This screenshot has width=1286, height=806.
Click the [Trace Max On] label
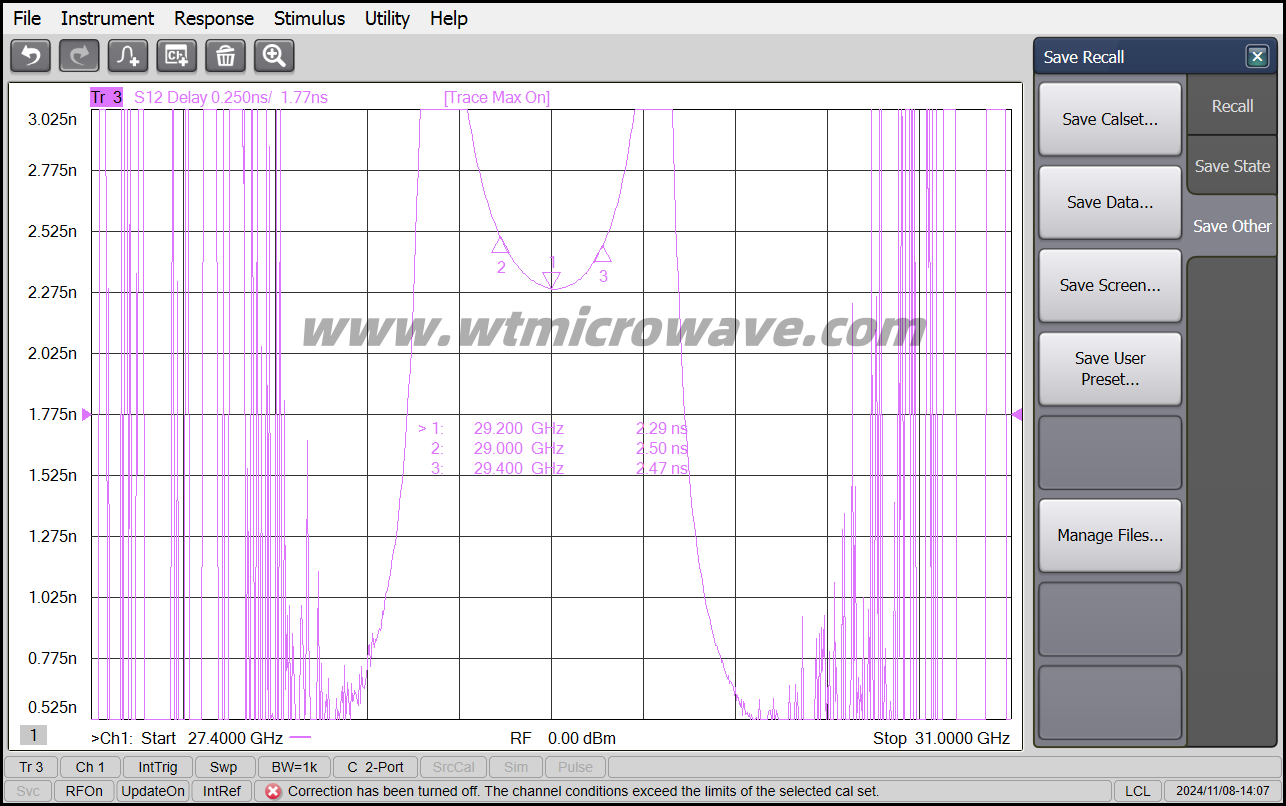[x=497, y=97]
